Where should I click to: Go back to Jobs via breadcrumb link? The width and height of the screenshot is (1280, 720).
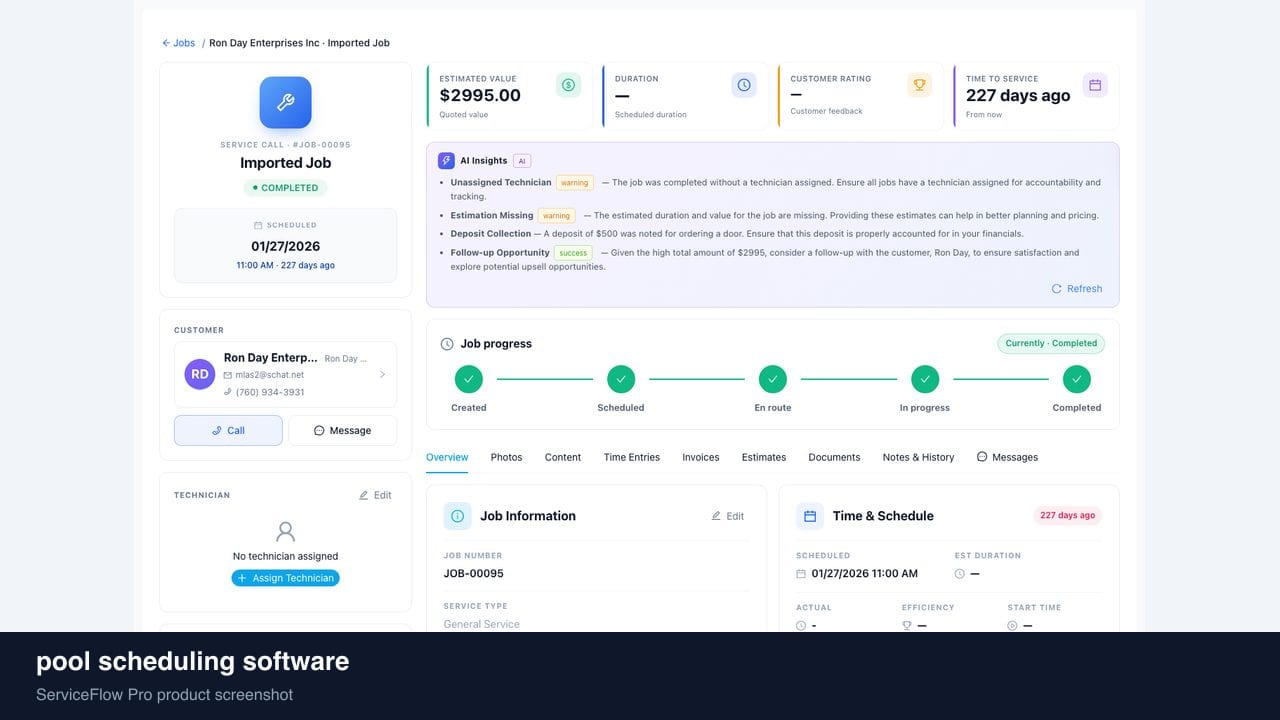pos(179,43)
